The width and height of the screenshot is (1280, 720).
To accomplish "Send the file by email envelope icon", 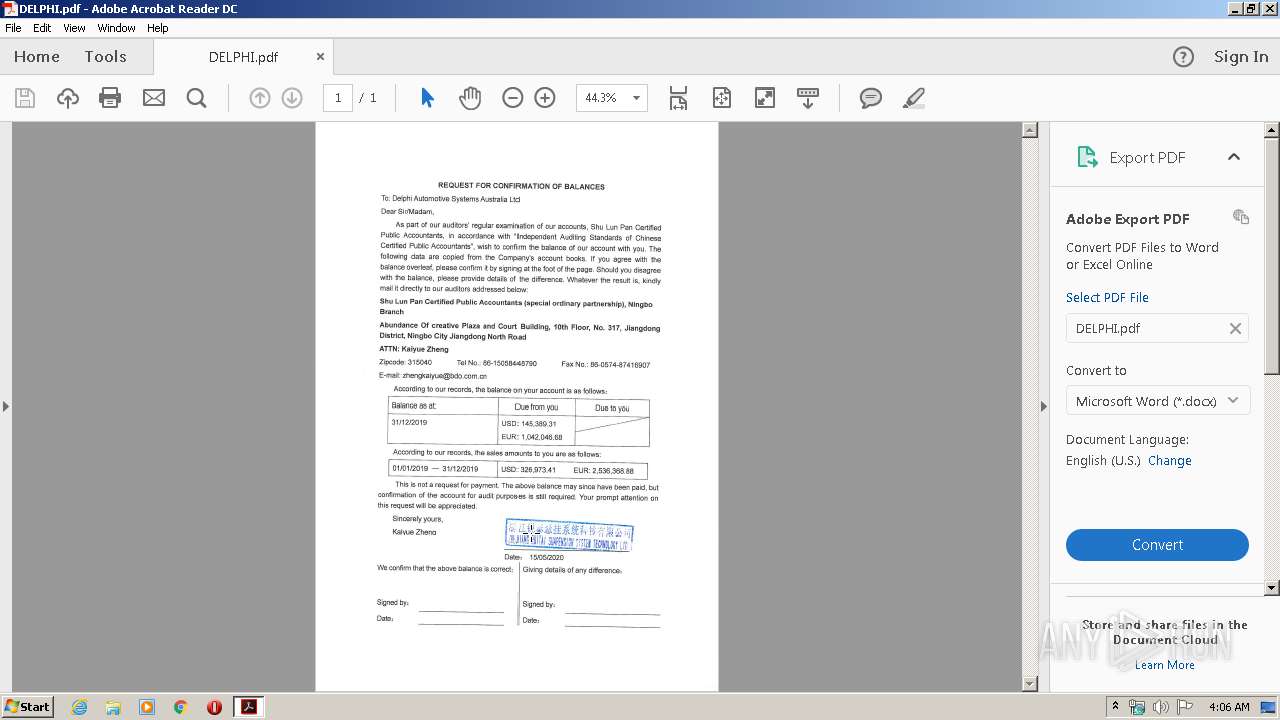I will tap(153, 98).
